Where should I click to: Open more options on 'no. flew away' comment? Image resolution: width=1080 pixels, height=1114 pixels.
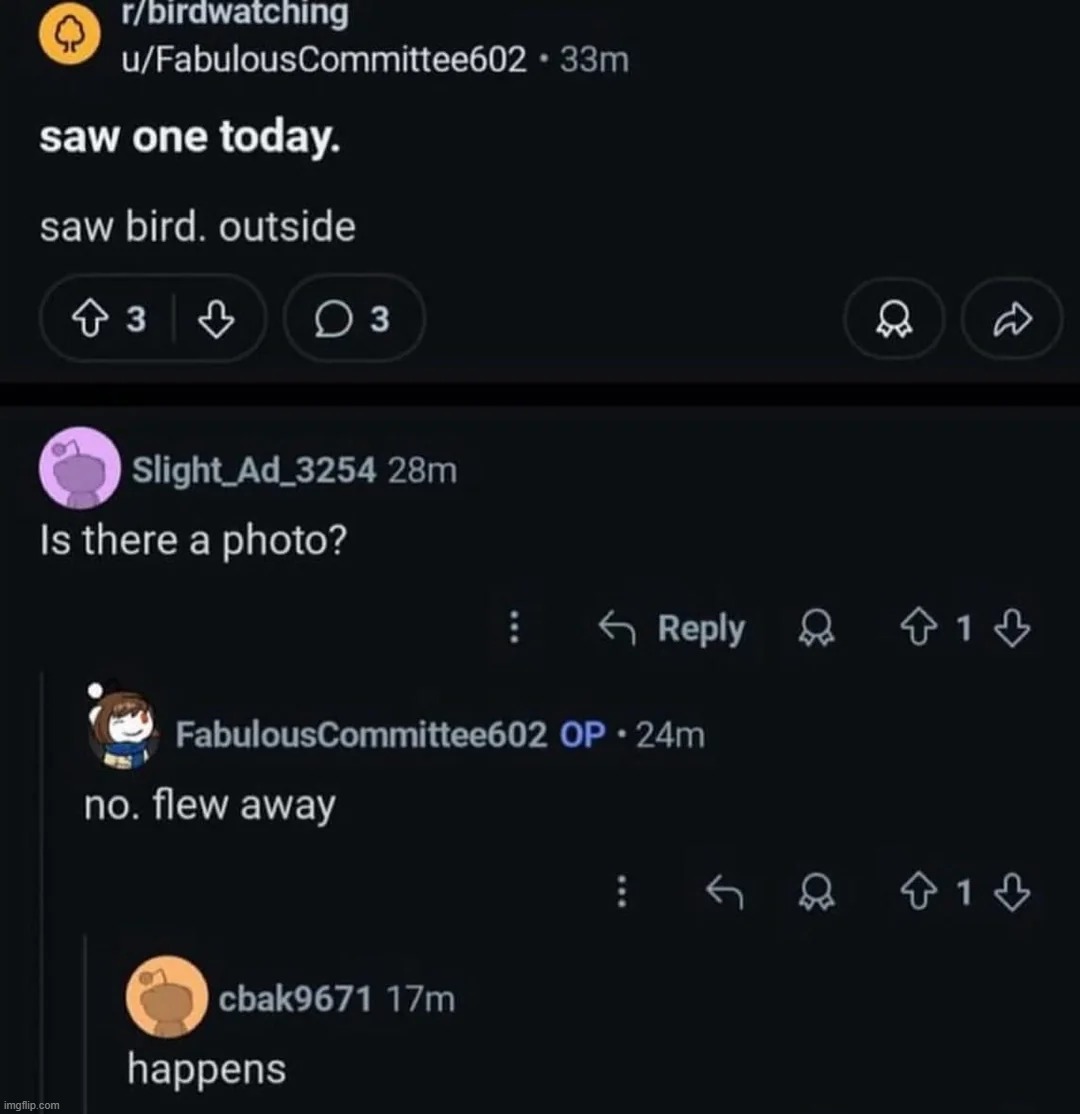pyautogui.click(x=621, y=891)
